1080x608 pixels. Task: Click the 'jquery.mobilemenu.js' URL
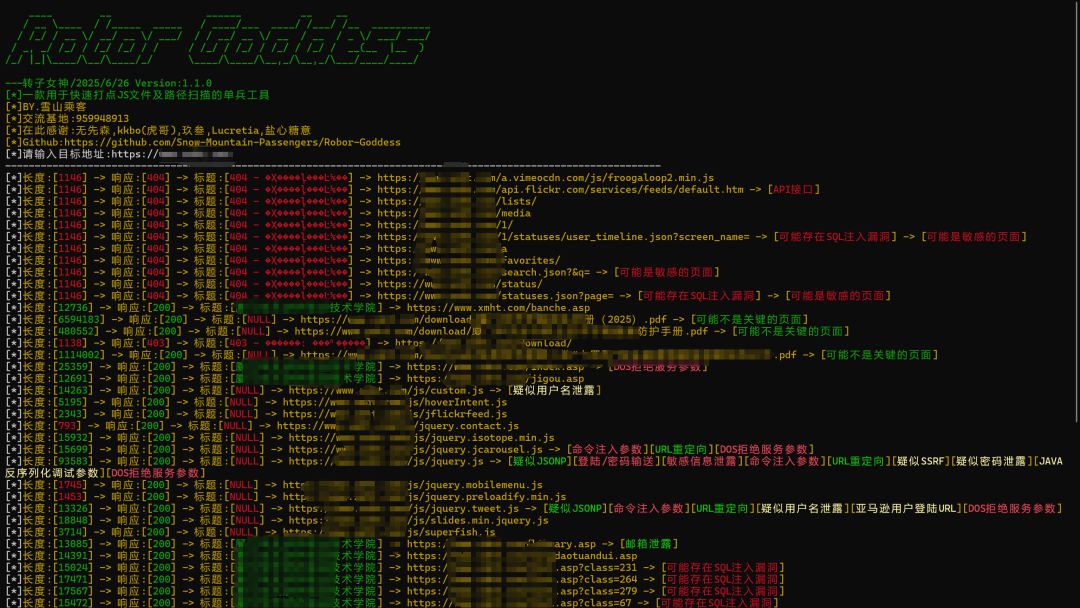coord(412,485)
